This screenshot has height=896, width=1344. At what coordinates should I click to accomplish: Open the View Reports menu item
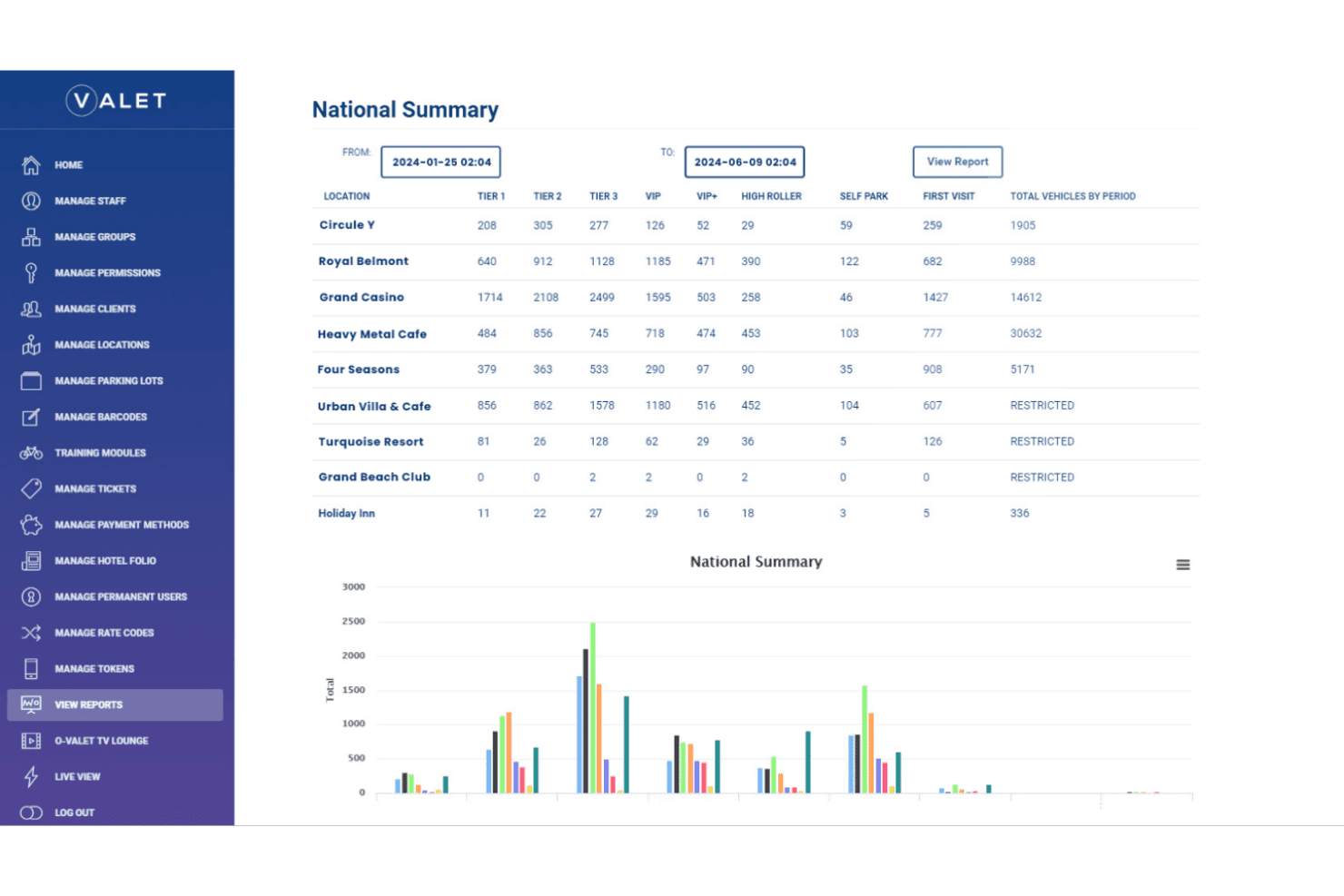(115, 705)
